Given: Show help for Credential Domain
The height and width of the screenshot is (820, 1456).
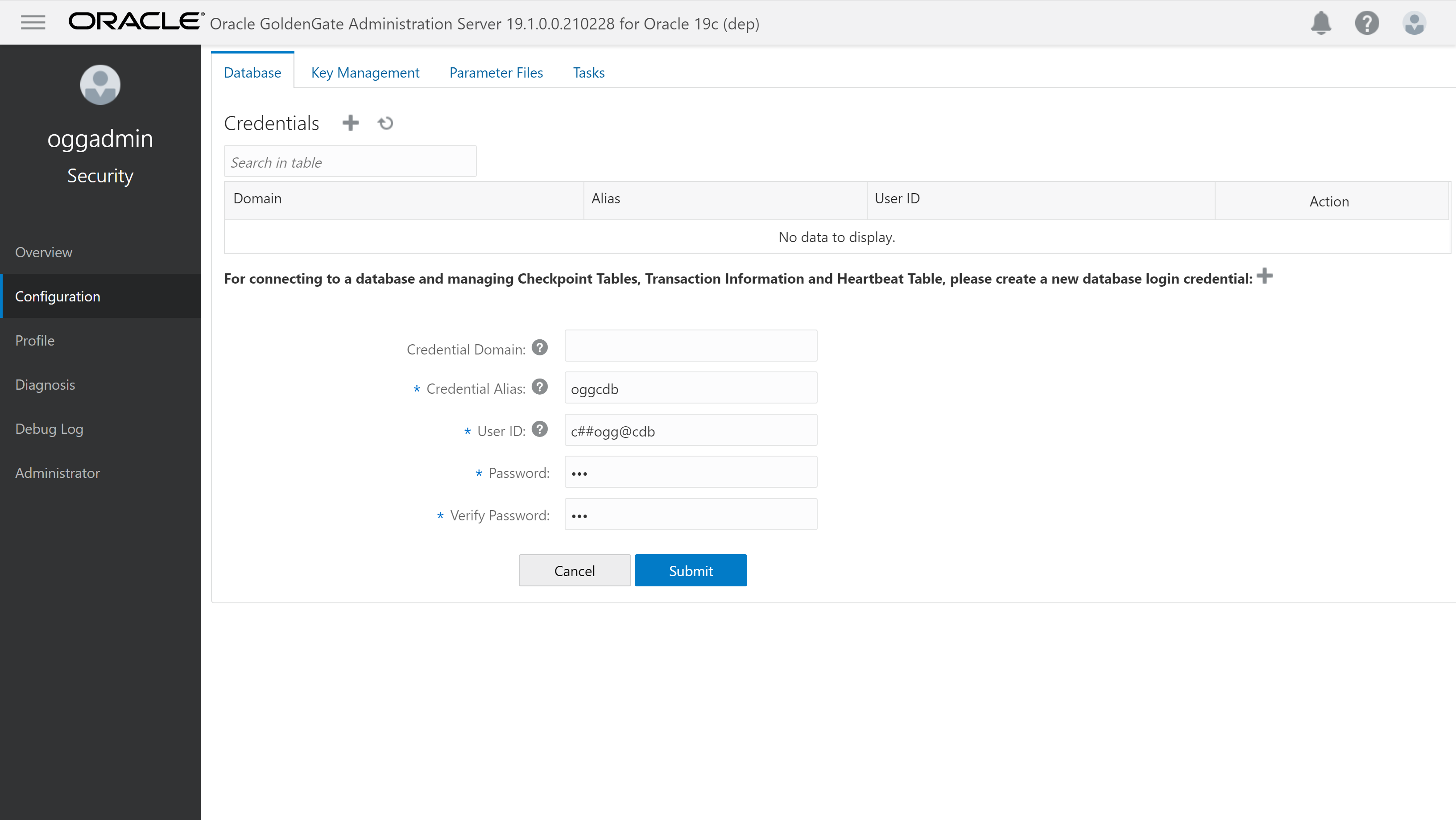Looking at the screenshot, I should coord(540,347).
